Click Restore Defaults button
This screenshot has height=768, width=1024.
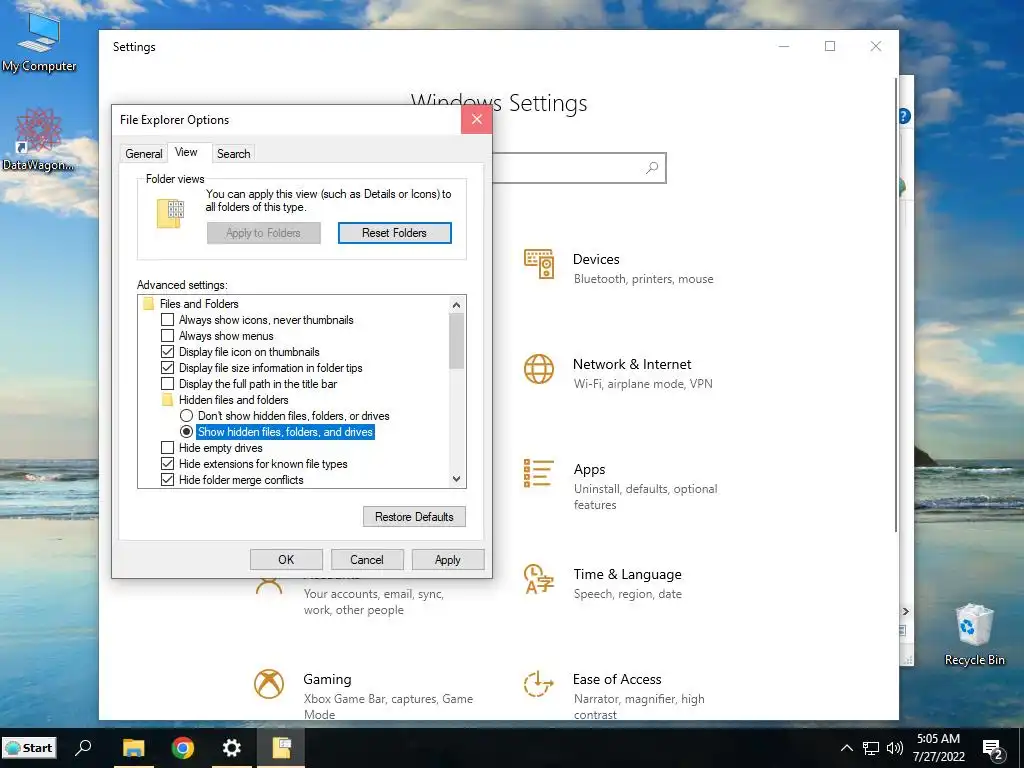pyautogui.click(x=414, y=517)
